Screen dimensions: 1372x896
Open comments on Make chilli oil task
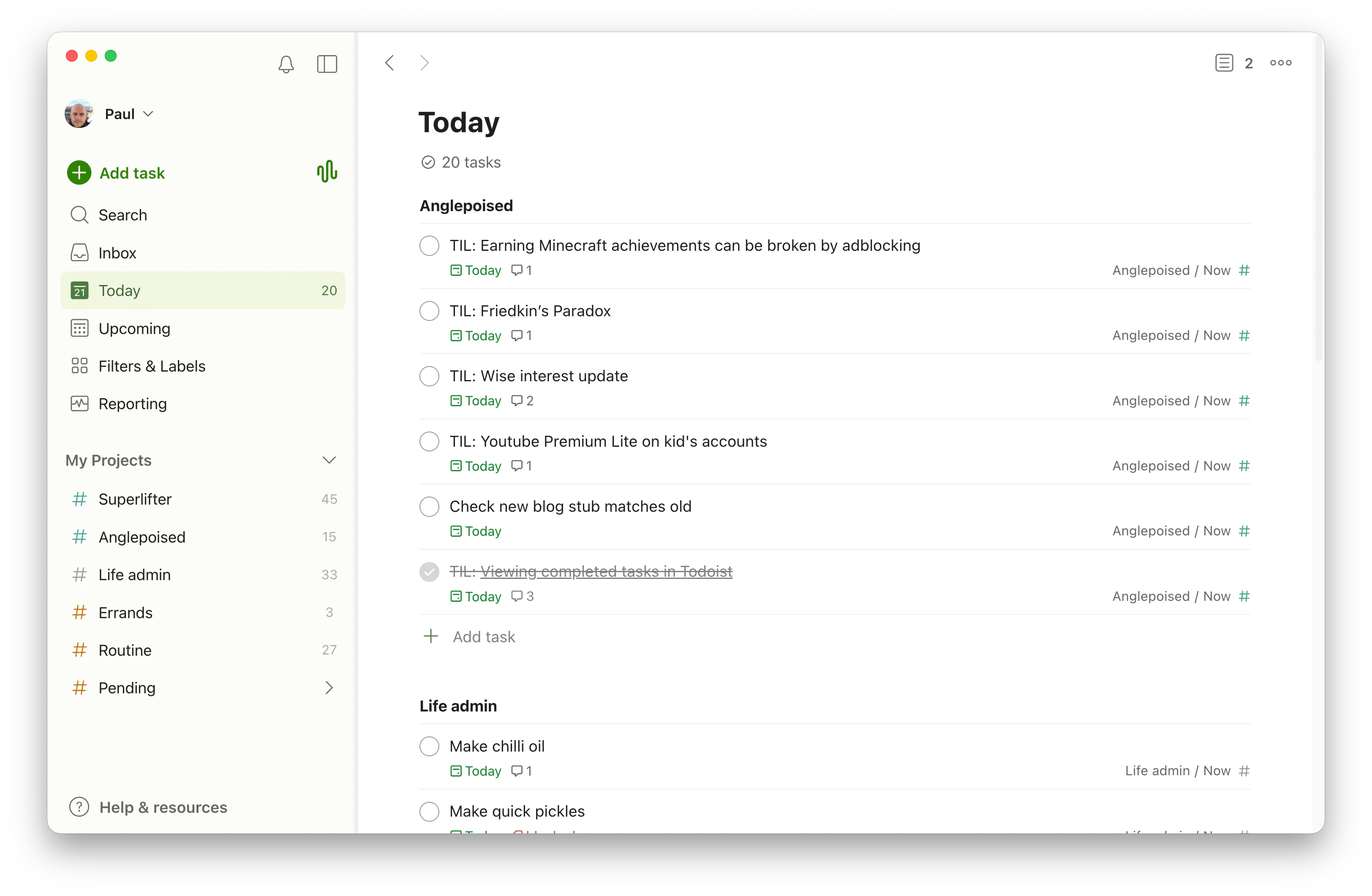pos(522,771)
